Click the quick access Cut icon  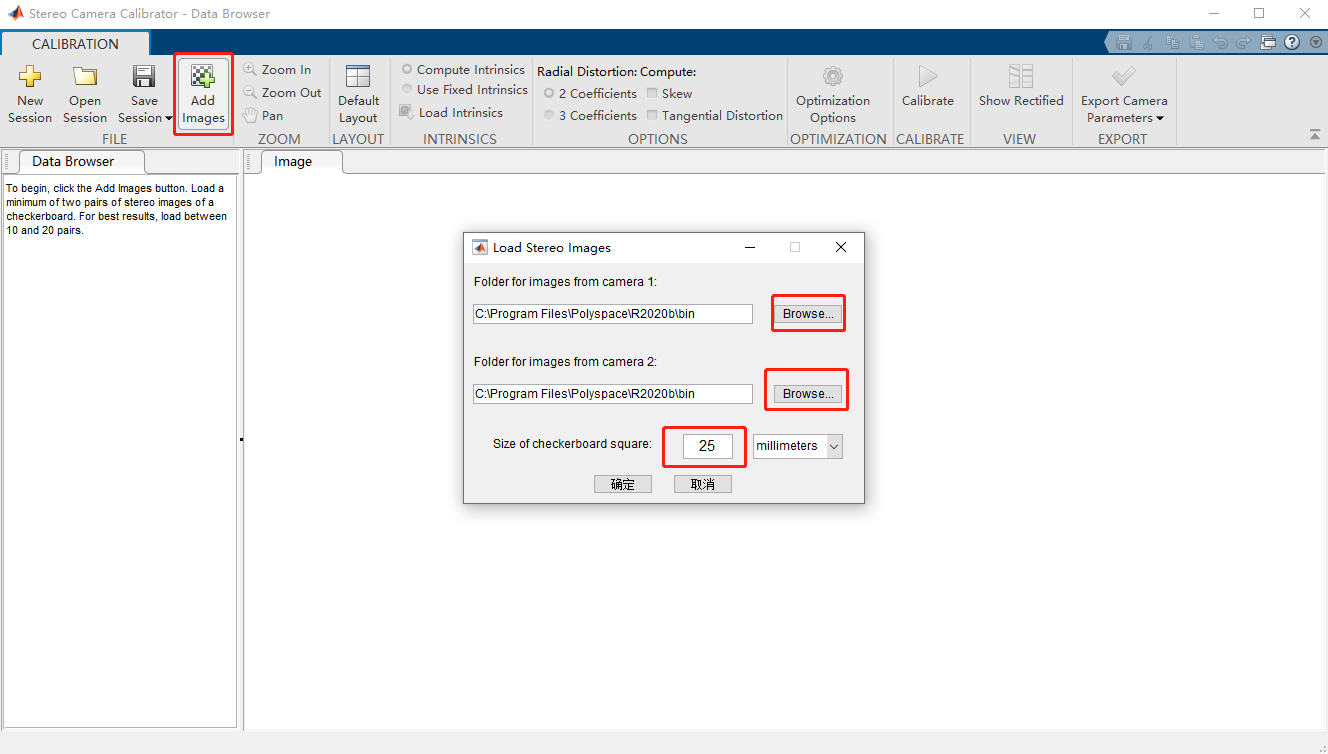pyautogui.click(x=1148, y=43)
